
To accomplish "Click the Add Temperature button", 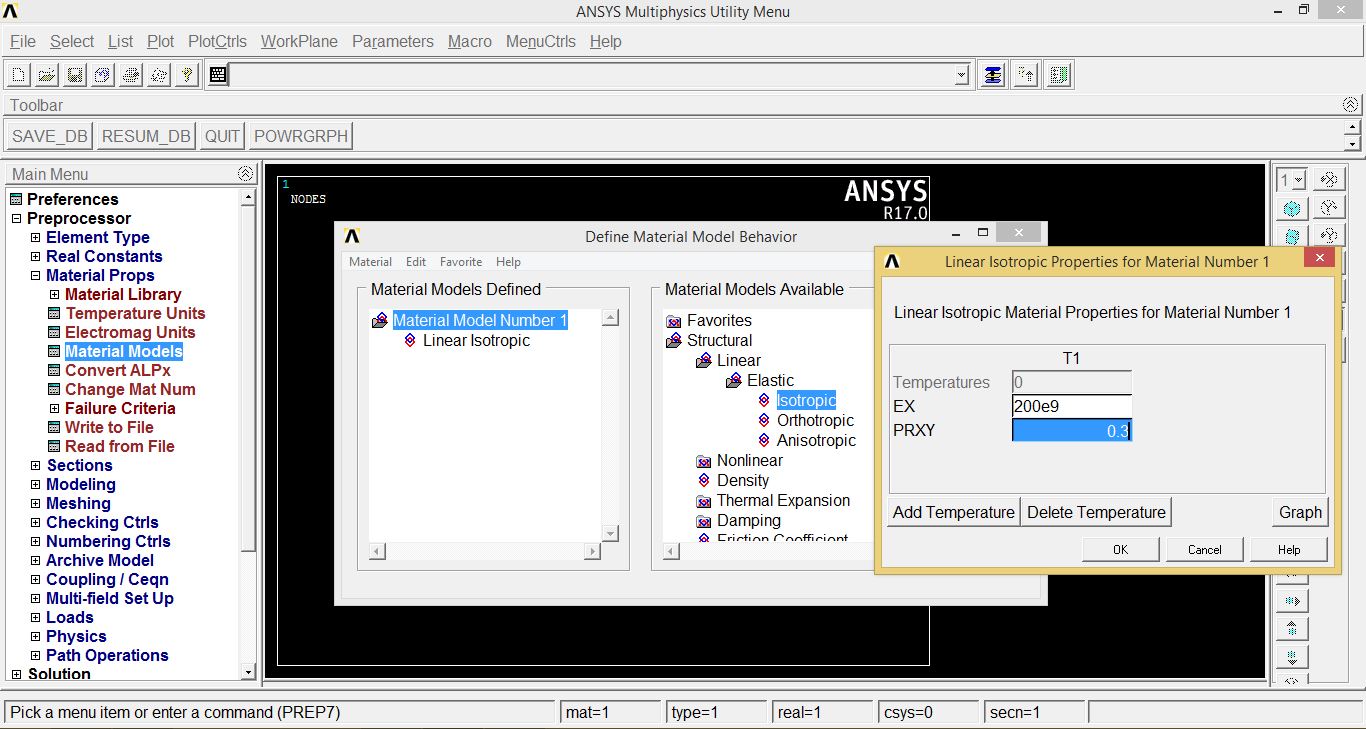I will (x=952, y=511).
